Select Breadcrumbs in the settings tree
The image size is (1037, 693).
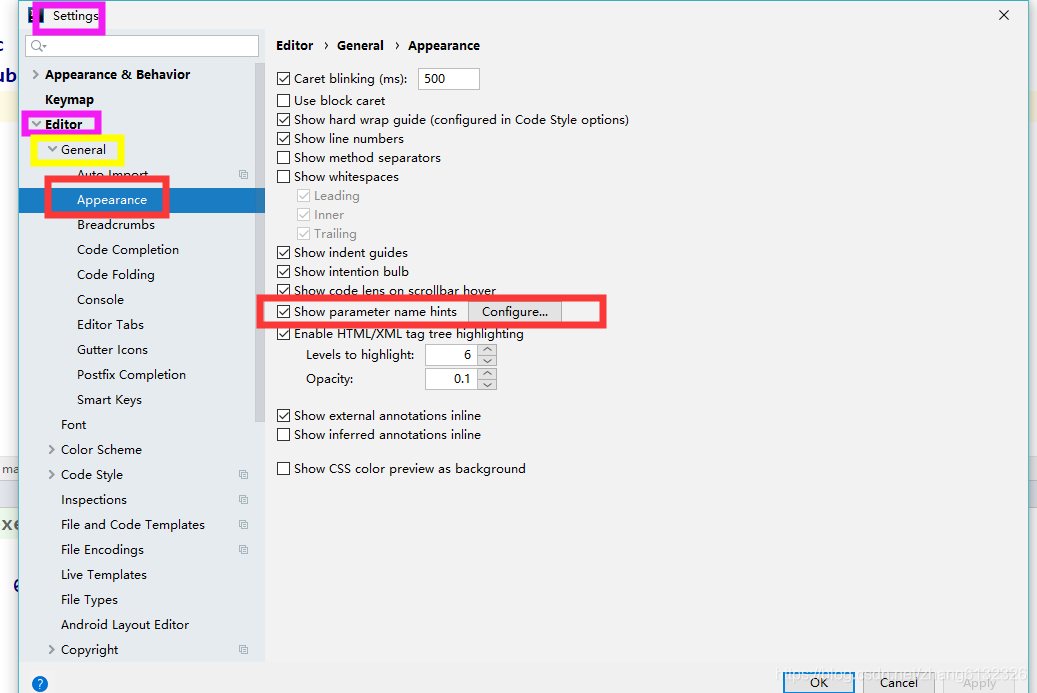116,225
